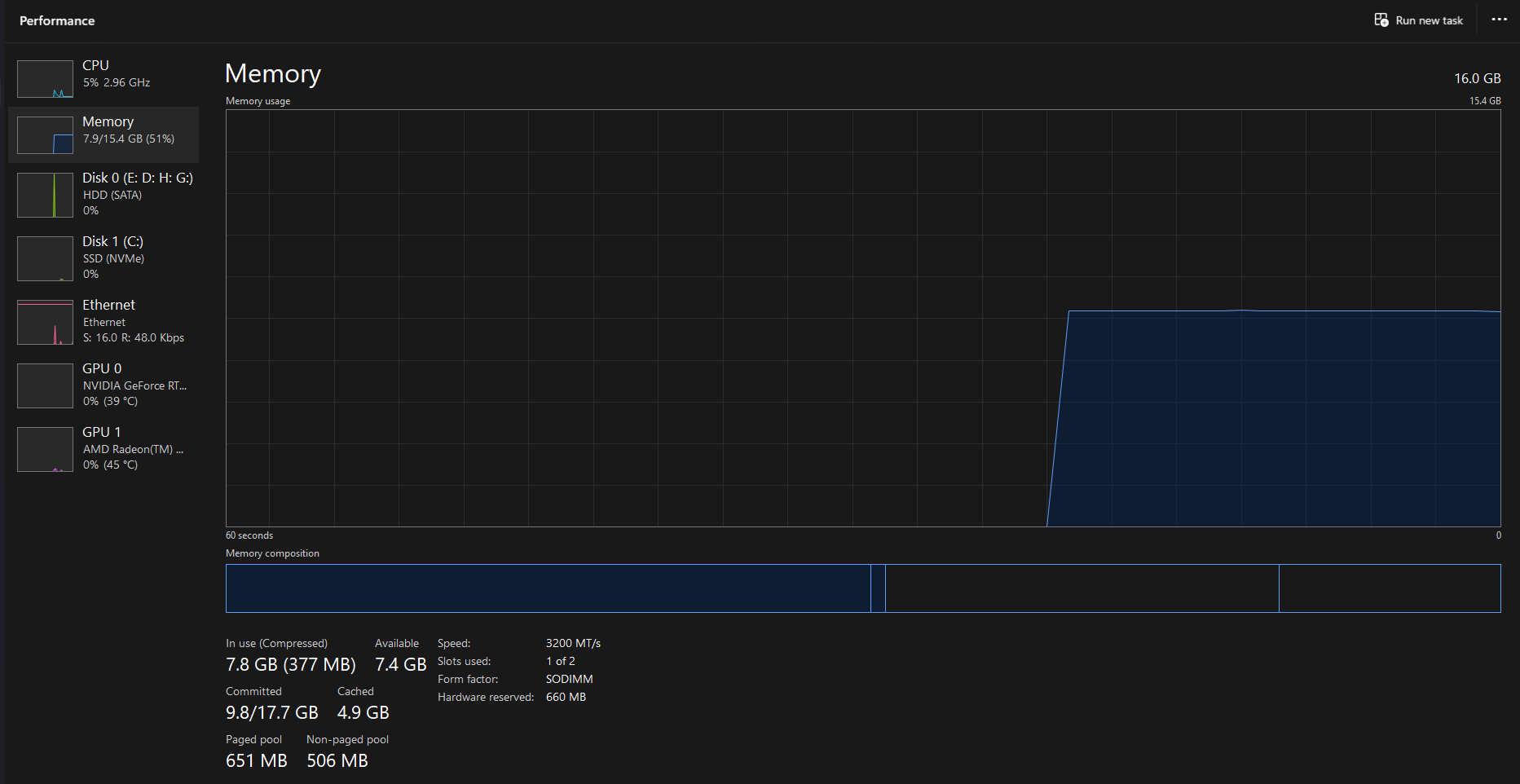Click the Ethernet activity graph thumbnail
Image resolution: width=1520 pixels, height=784 pixels.
pyautogui.click(x=46, y=322)
